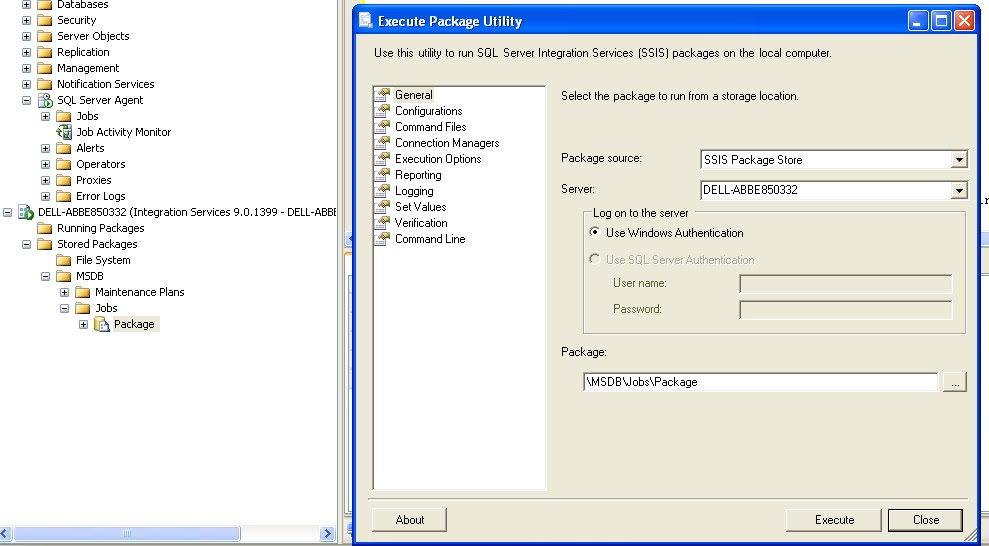Expand the Jobs node under SQL Server Agent

[45, 116]
